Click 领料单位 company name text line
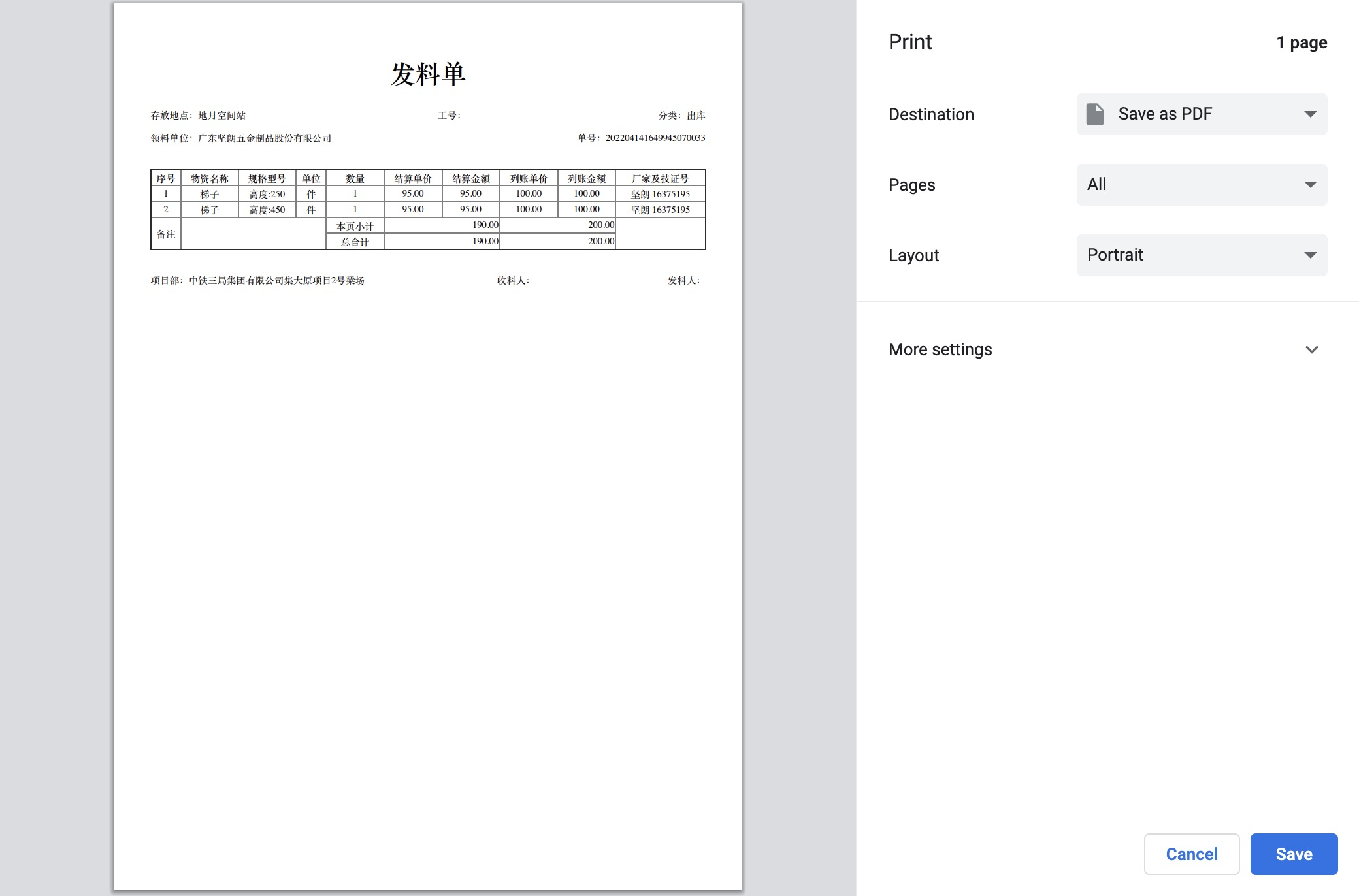 coord(241,138)
